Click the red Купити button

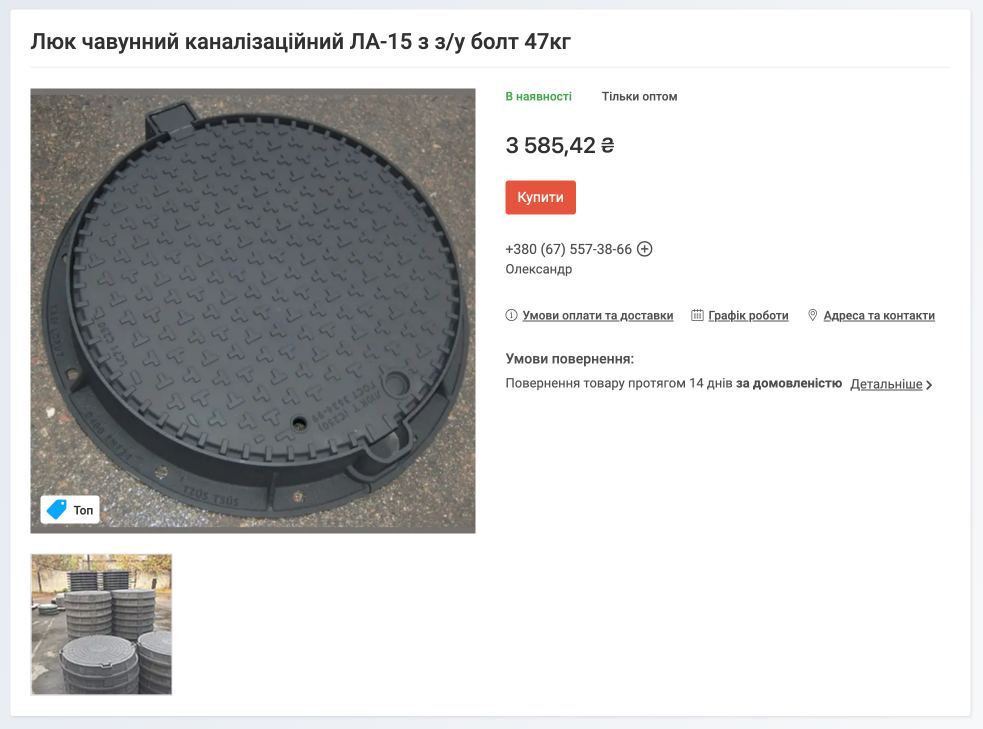click(x=540, y=197)
